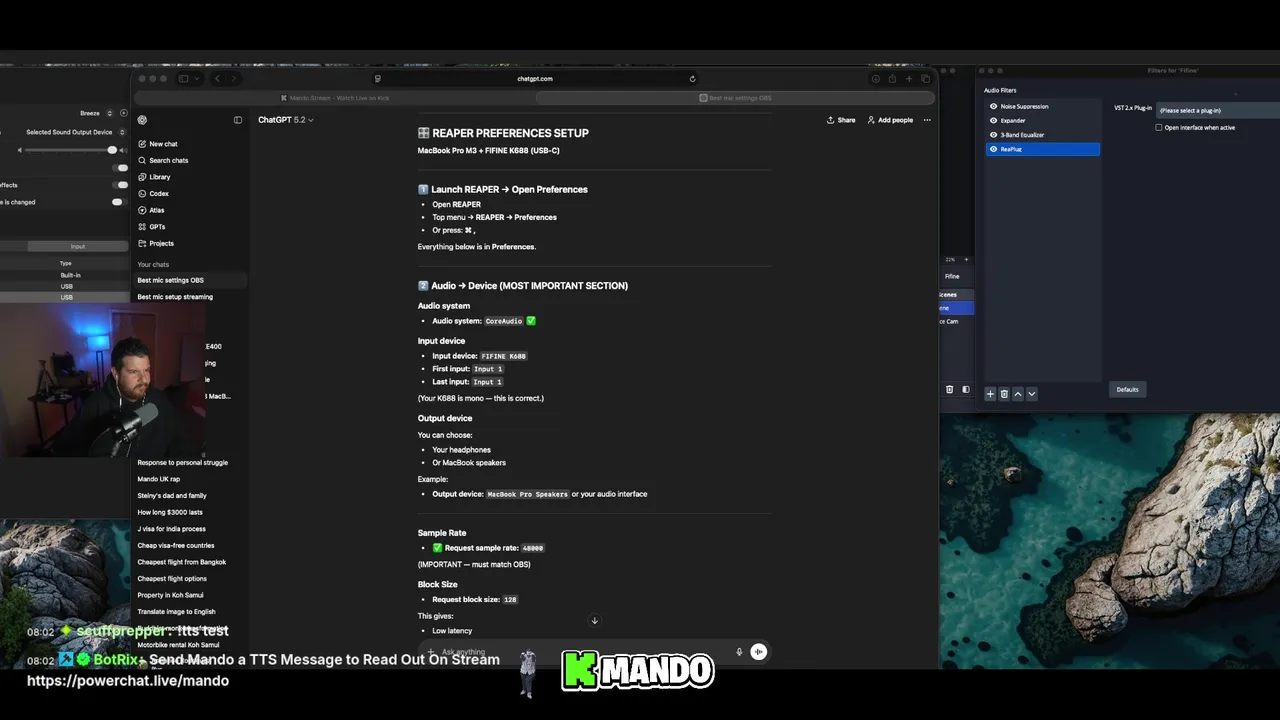This screenshot has height=720, width=1280.
Task: Show Safari tab overview
Action: pyautogui.click(x=926, y=79)
